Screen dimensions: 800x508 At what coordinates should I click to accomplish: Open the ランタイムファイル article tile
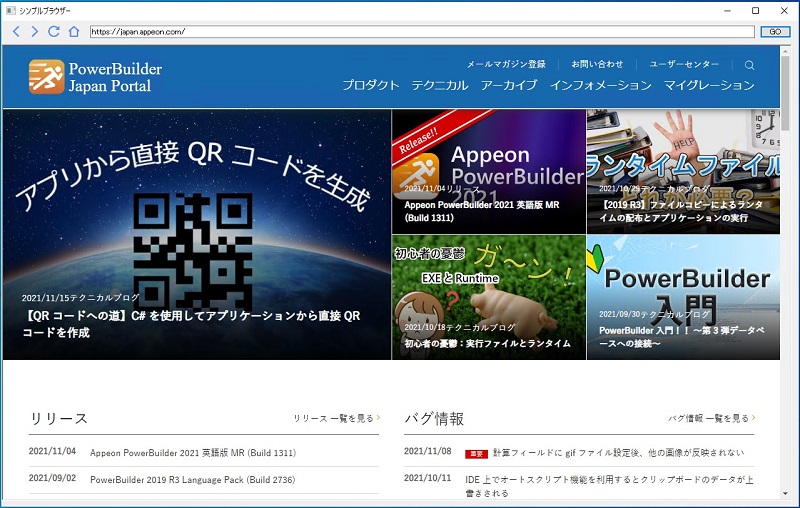[683, 171]
